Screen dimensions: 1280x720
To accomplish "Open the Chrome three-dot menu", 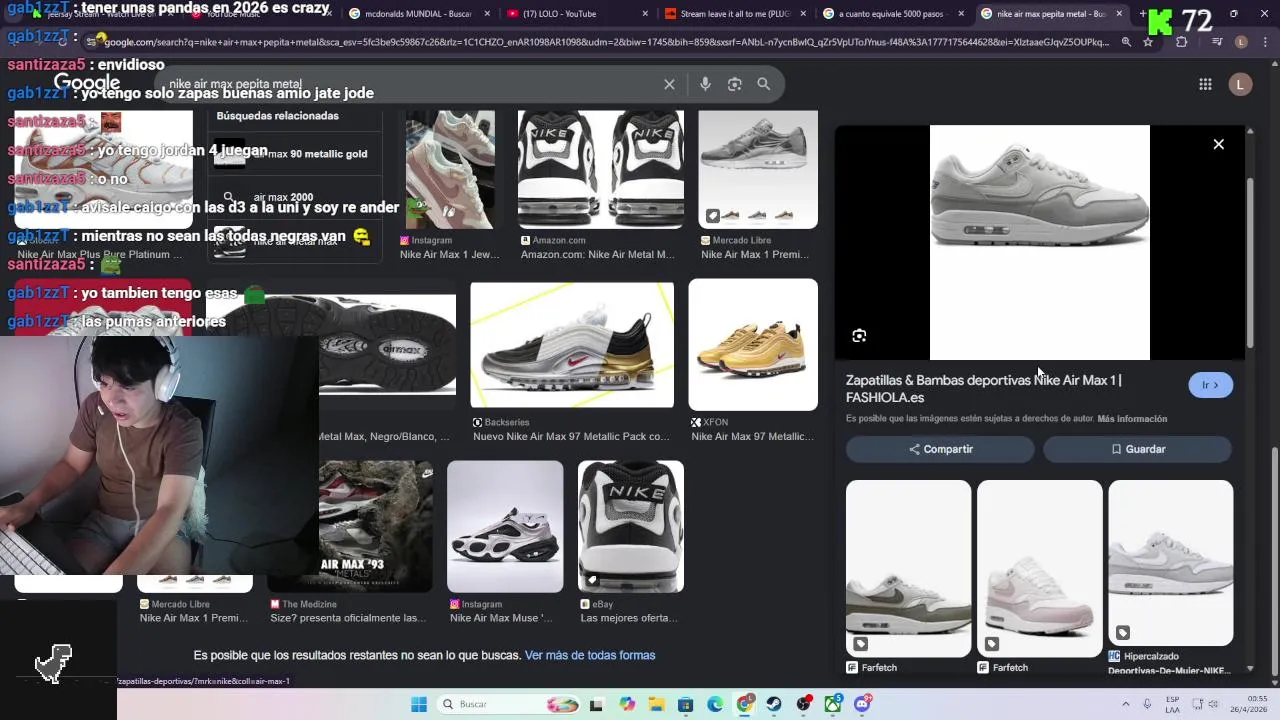I will 1265,42.
